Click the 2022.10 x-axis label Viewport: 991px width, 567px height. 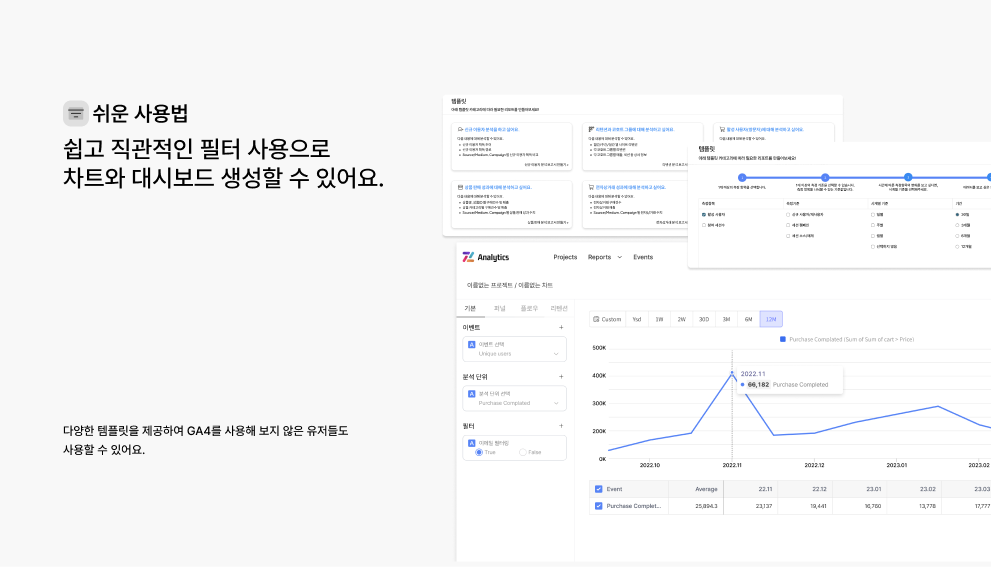point(650,465)
